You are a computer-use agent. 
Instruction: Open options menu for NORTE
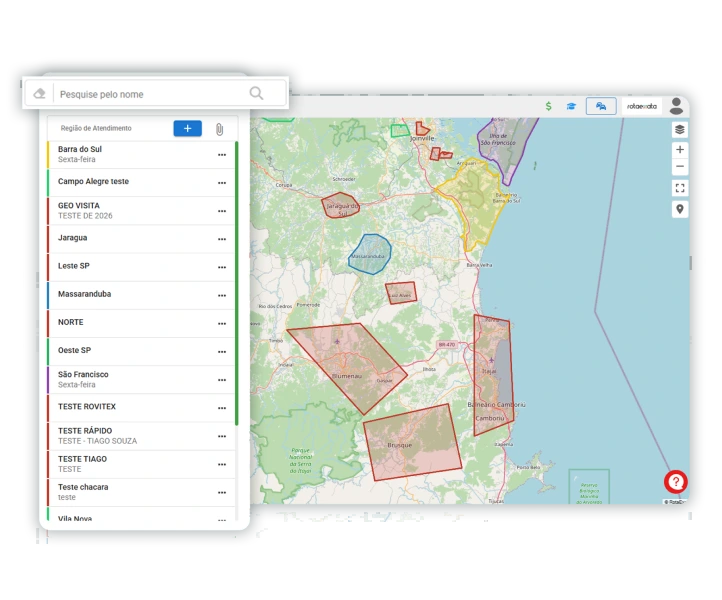pyautogui.click(x=222, y=324)
